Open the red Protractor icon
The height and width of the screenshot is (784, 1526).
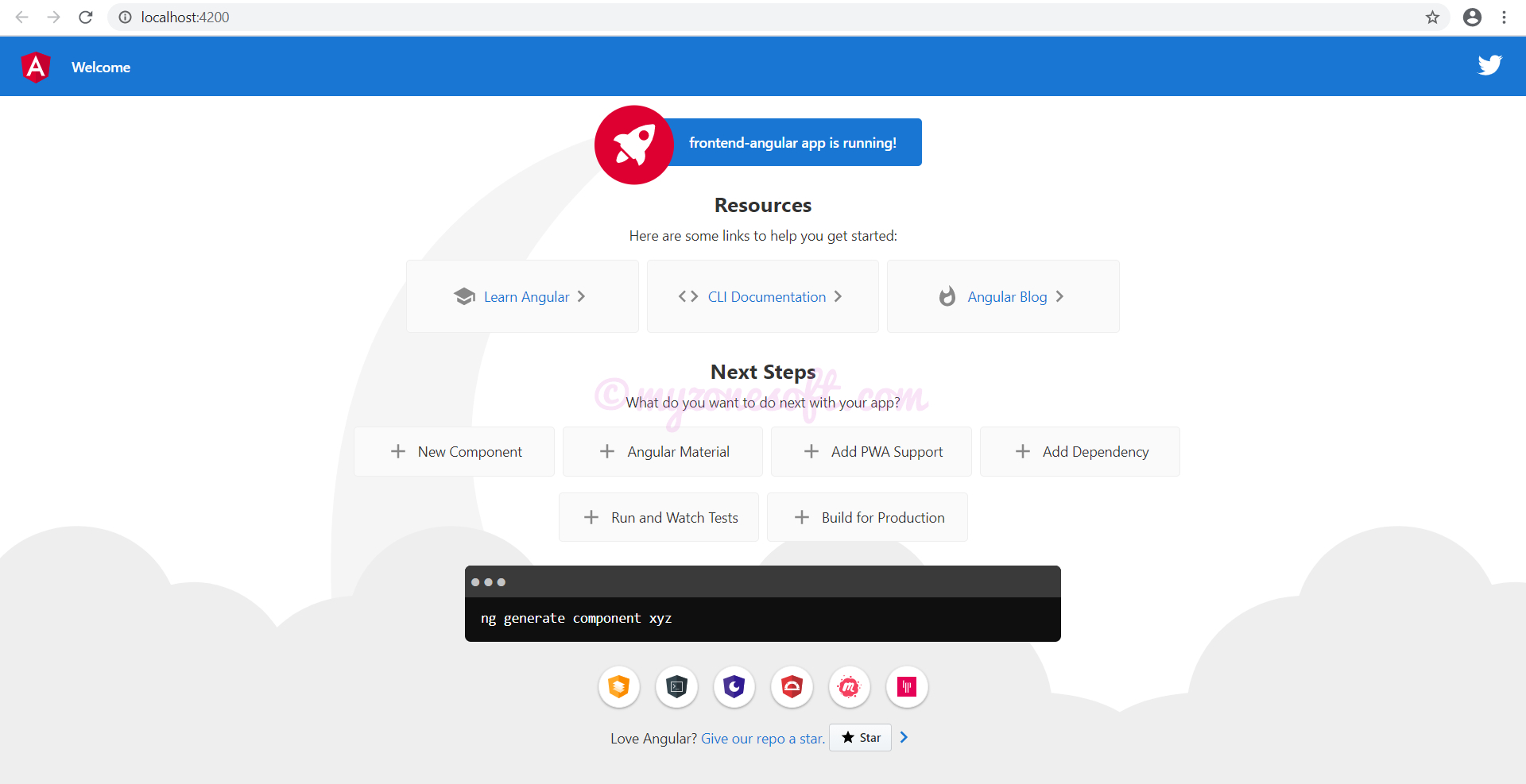click(792, 686)
